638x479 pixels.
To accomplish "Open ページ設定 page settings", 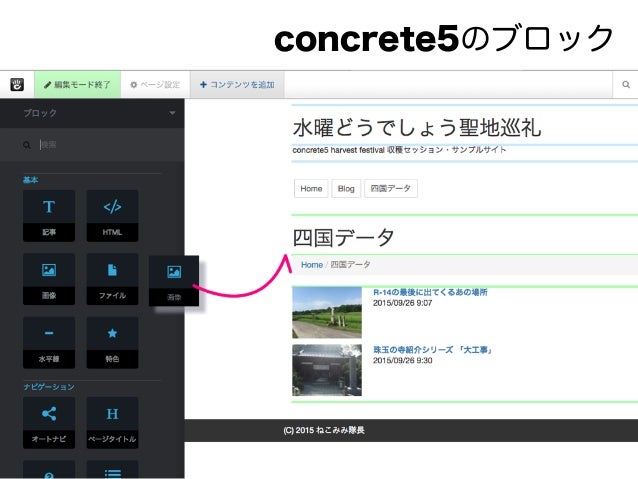I will [155, 85].
